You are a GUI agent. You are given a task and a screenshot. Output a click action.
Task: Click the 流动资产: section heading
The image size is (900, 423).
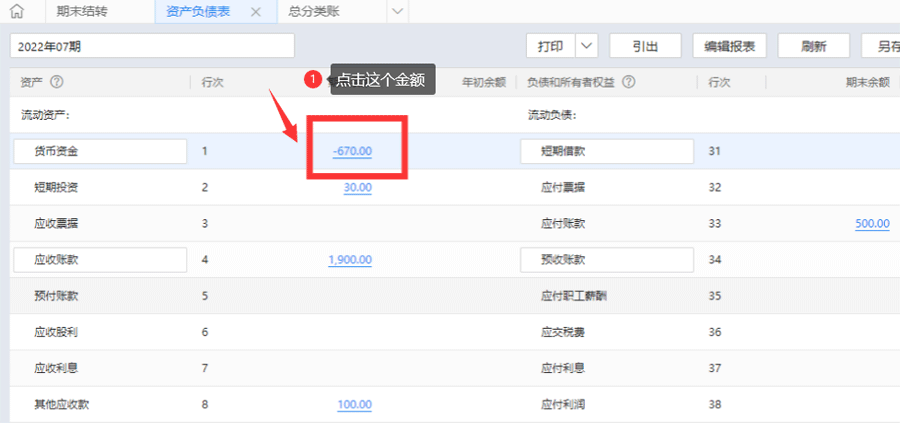[x=45, y=115]
